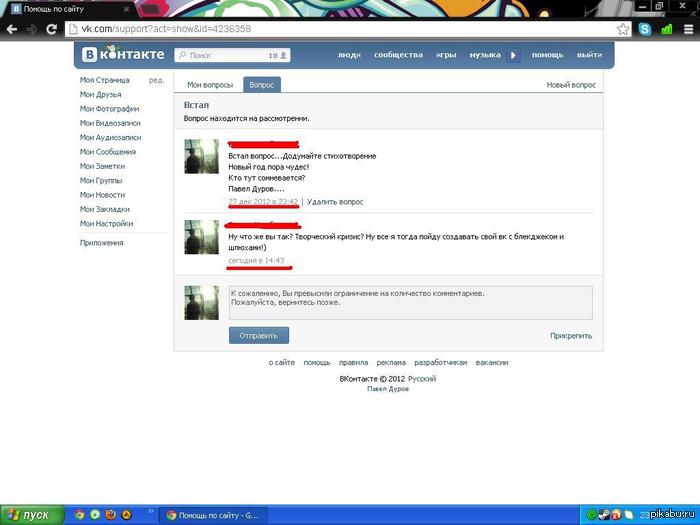Click the browser back arrow
700x525 pixels.
tap(11, 30)
